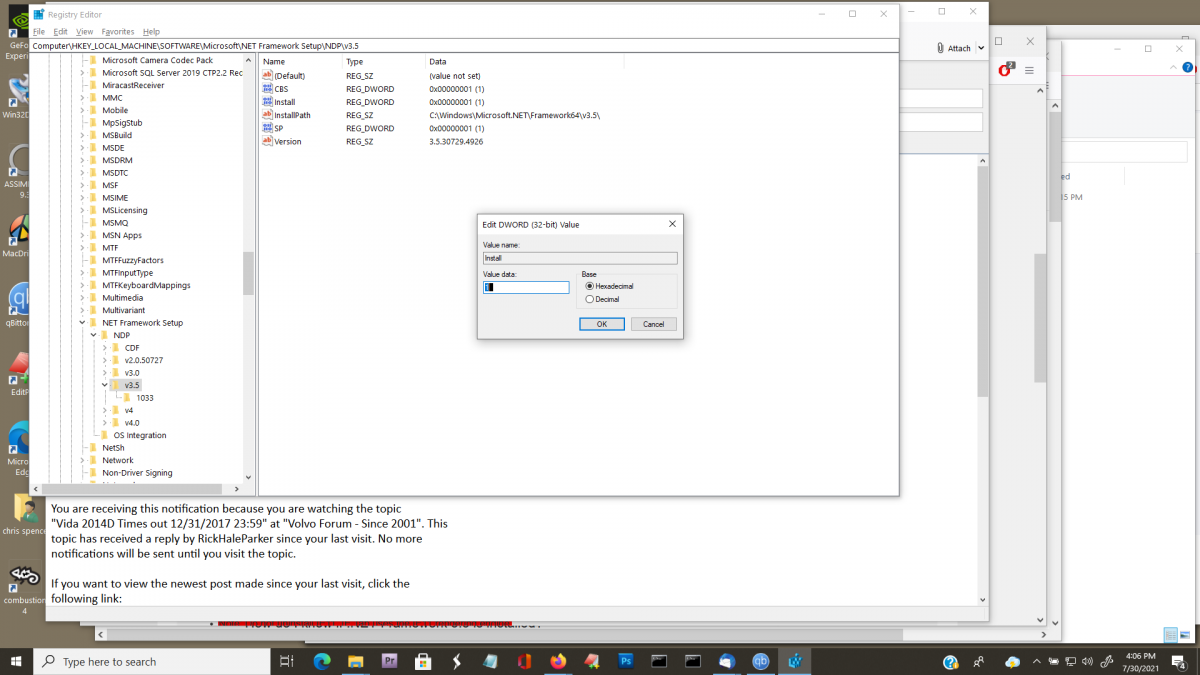
Task: Open the Attach dropdown menu
Action: (x=980, y=47)
